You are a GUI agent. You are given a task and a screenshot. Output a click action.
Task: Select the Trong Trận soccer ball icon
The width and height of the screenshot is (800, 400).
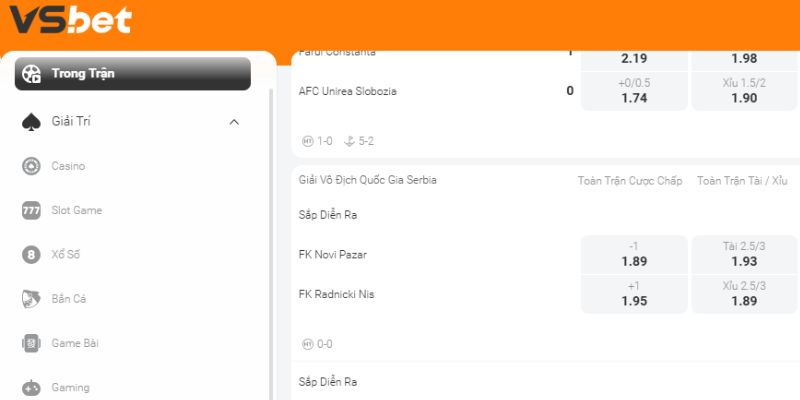pos(31,73)
